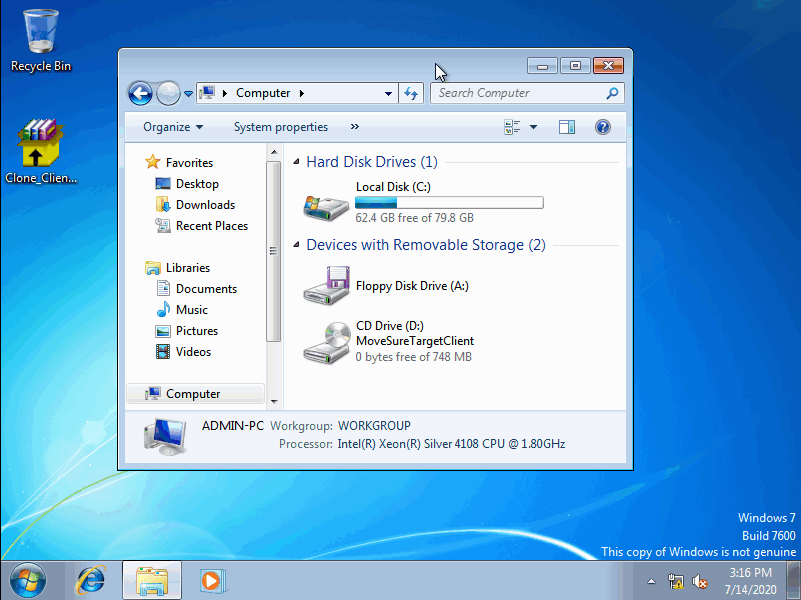Open Windows Media Player from taskbar
This screenshot has height=600, width=801.
212,579
